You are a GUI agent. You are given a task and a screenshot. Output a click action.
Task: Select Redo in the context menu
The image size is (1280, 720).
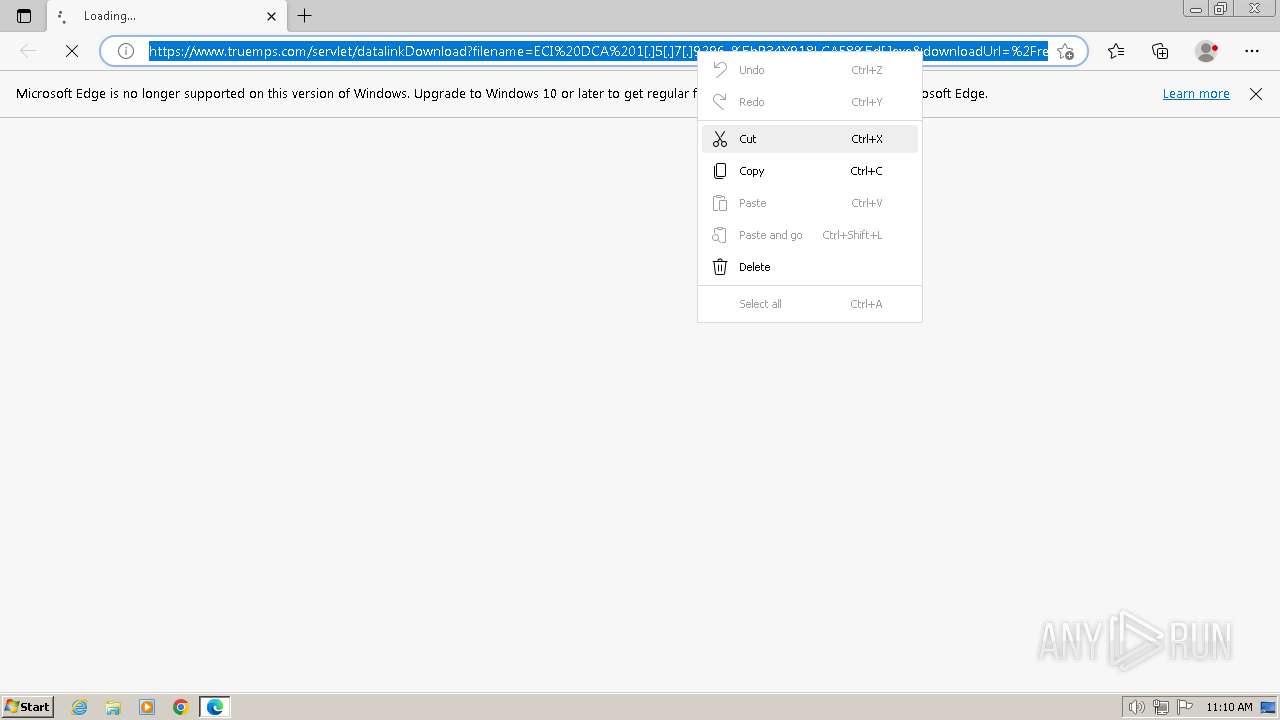[810, 102]
